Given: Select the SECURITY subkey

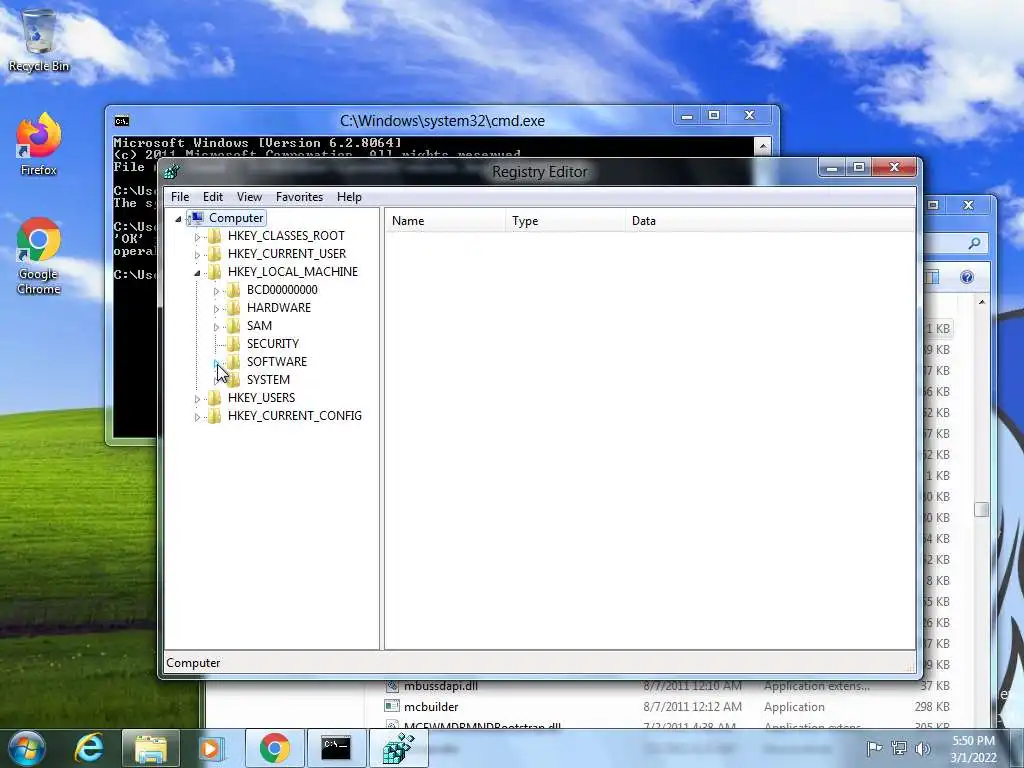Looking at the screenshot, I should (272, 344).
